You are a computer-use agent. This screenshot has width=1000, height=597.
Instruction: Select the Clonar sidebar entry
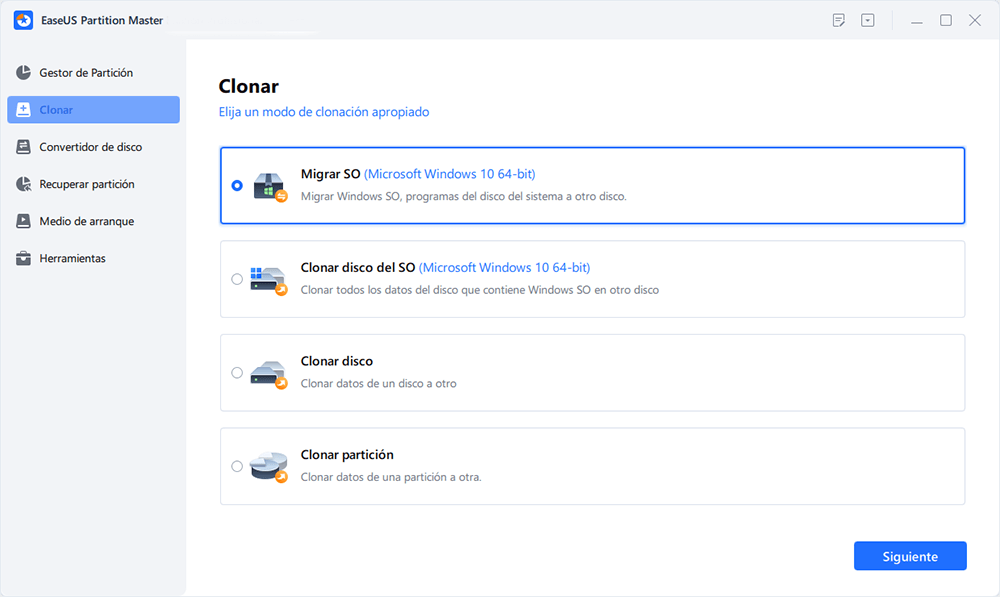[93, 110]
